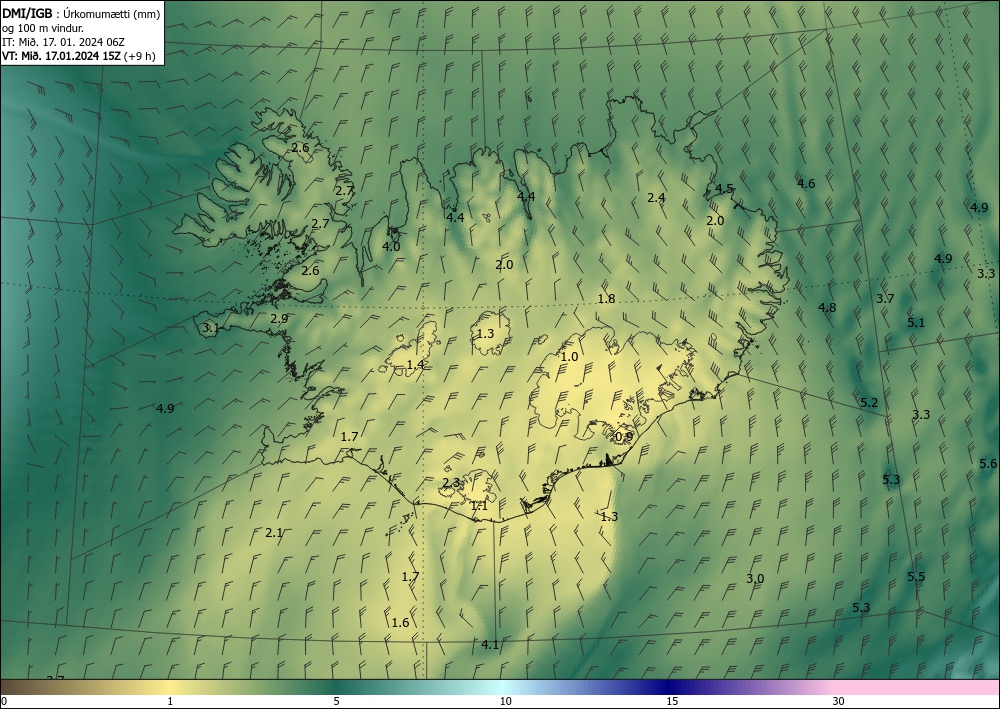Click the "1" label under the color scale
The width and height of the screenshot is (1000, 709).
click(x=170, y=702)
